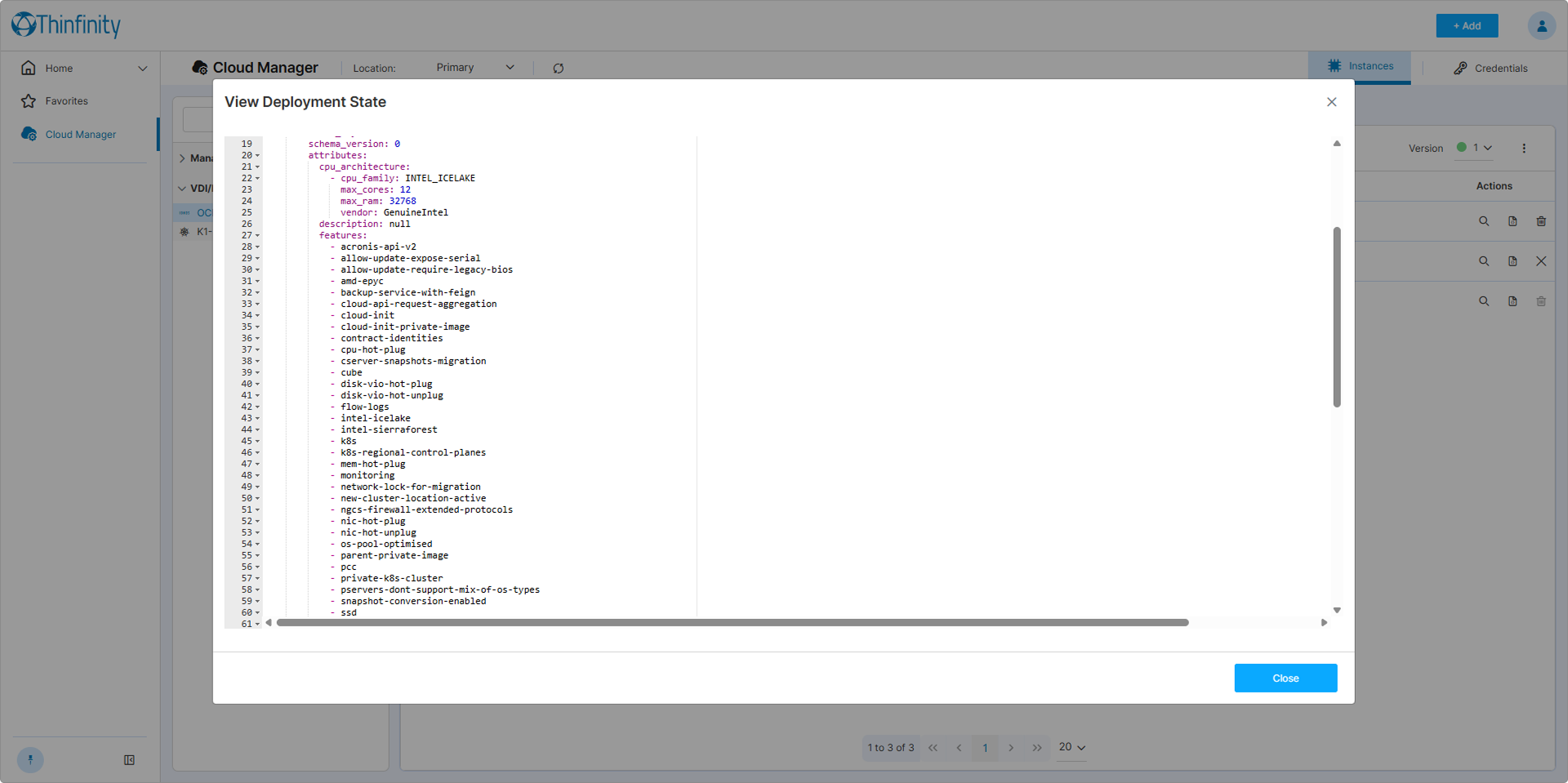Fold the cpu_family item at line 22

257,178
